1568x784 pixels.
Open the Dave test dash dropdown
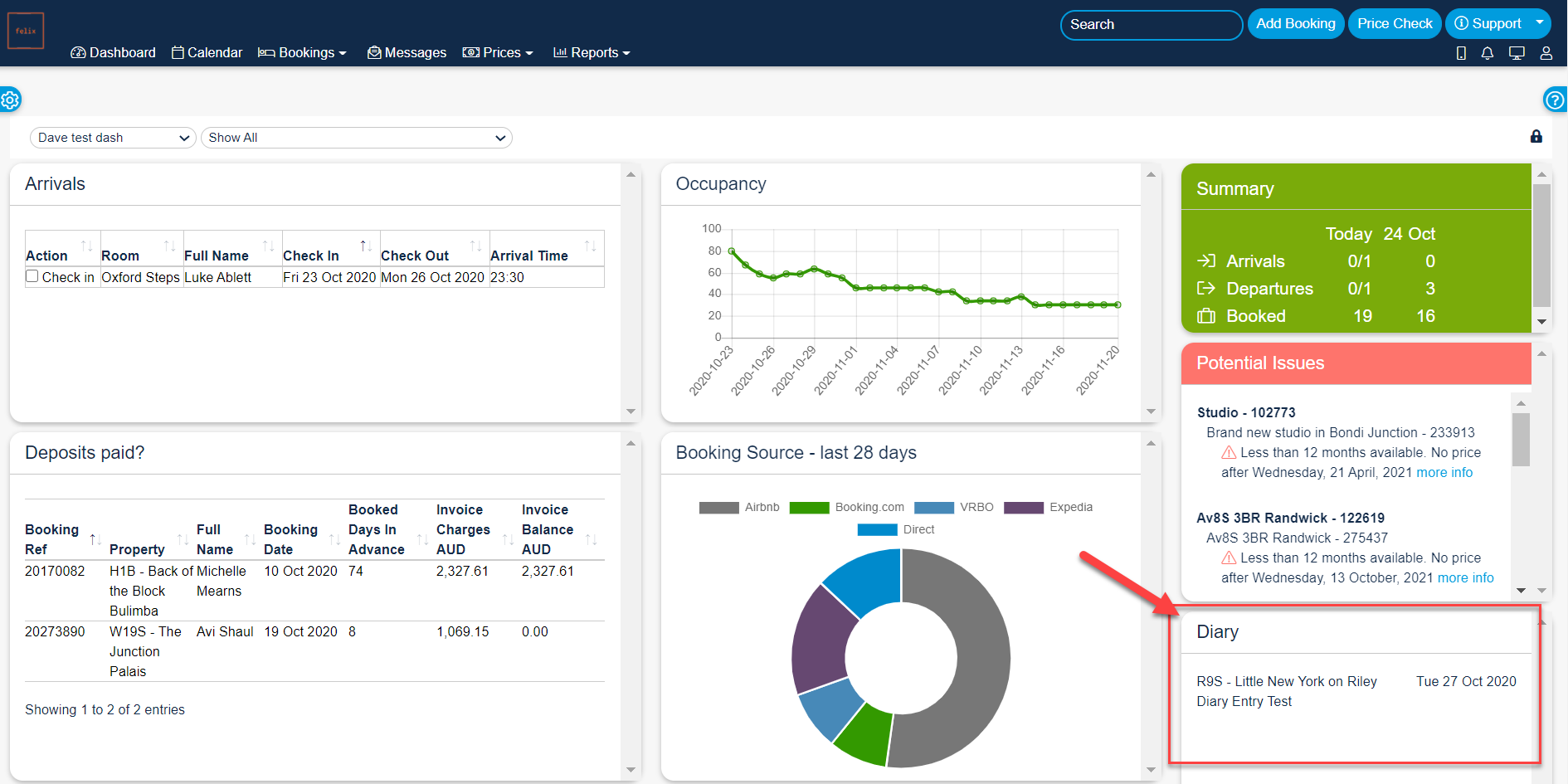[x=113, y=138]
